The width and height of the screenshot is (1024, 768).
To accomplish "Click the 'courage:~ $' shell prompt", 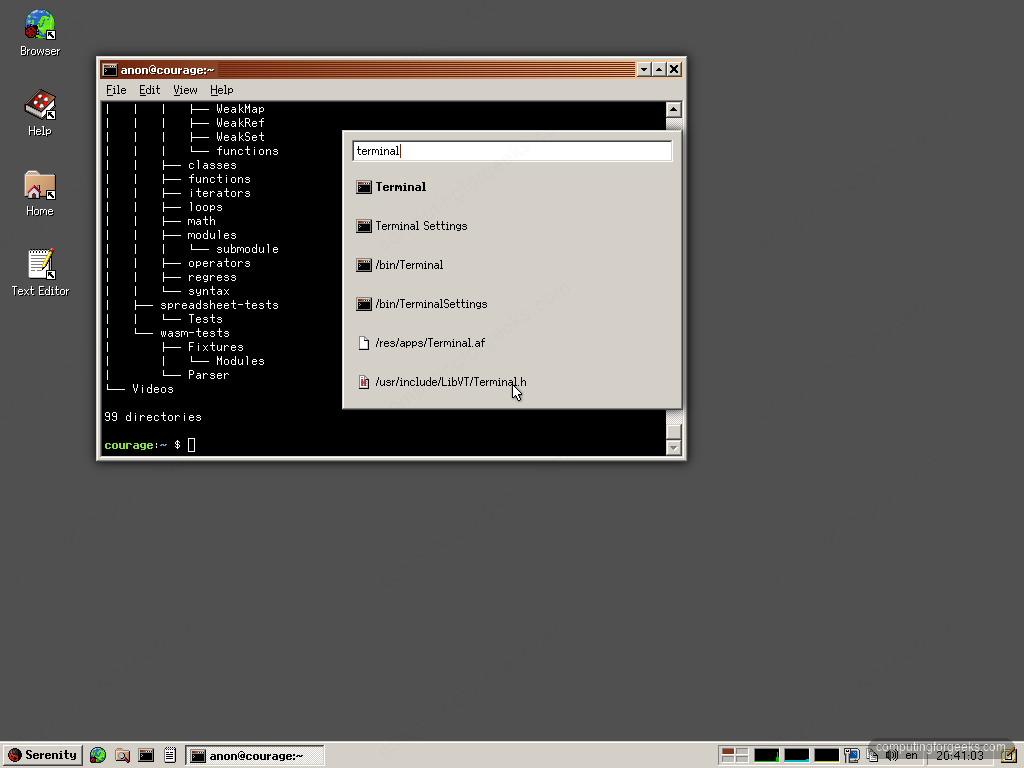I will (142, 445).
